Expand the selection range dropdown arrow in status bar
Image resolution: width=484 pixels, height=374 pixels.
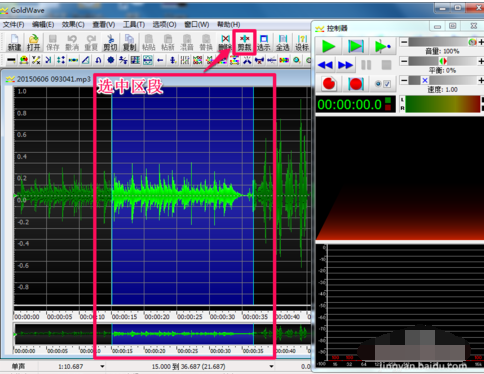271,366
